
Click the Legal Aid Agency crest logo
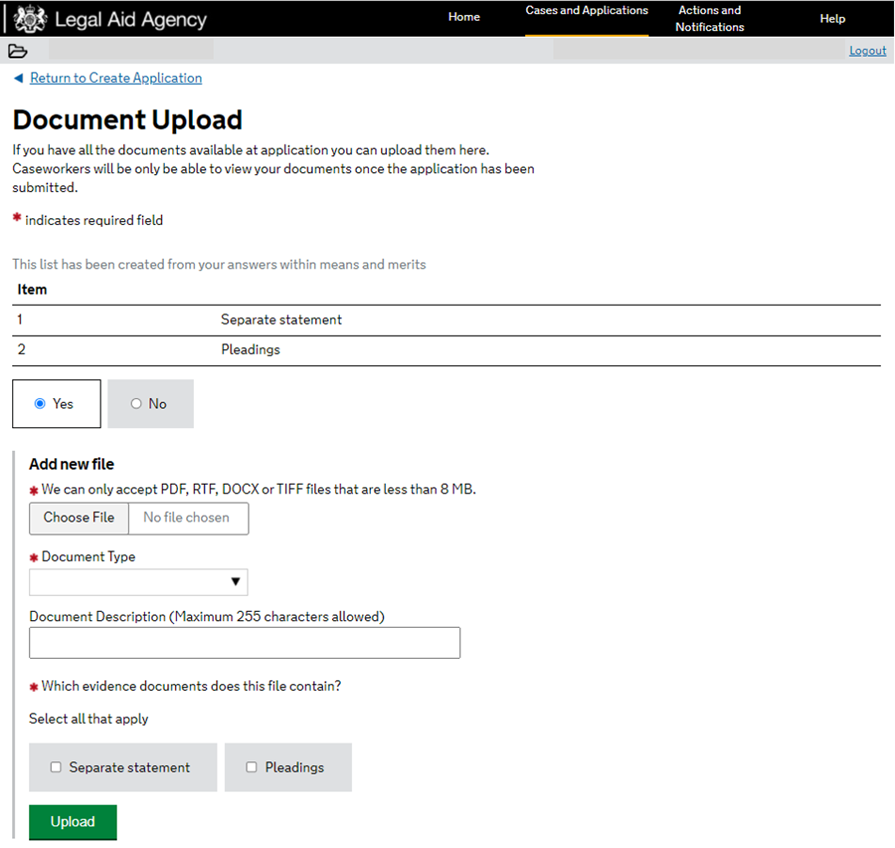click(30, 19)
